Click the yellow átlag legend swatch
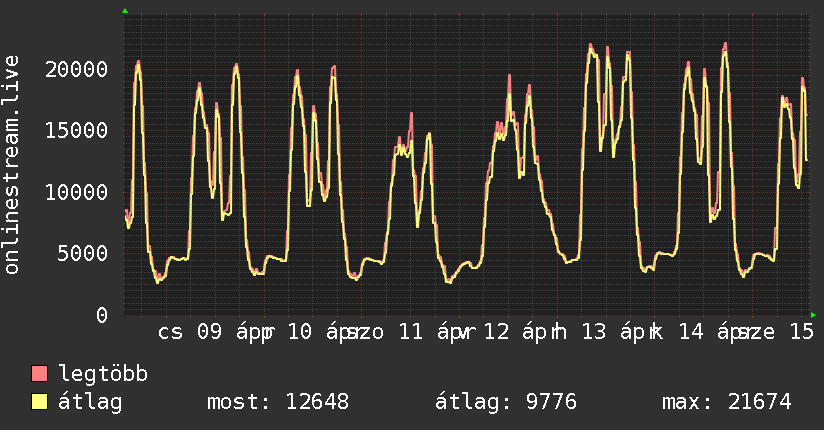 click(x=39, y=402)
